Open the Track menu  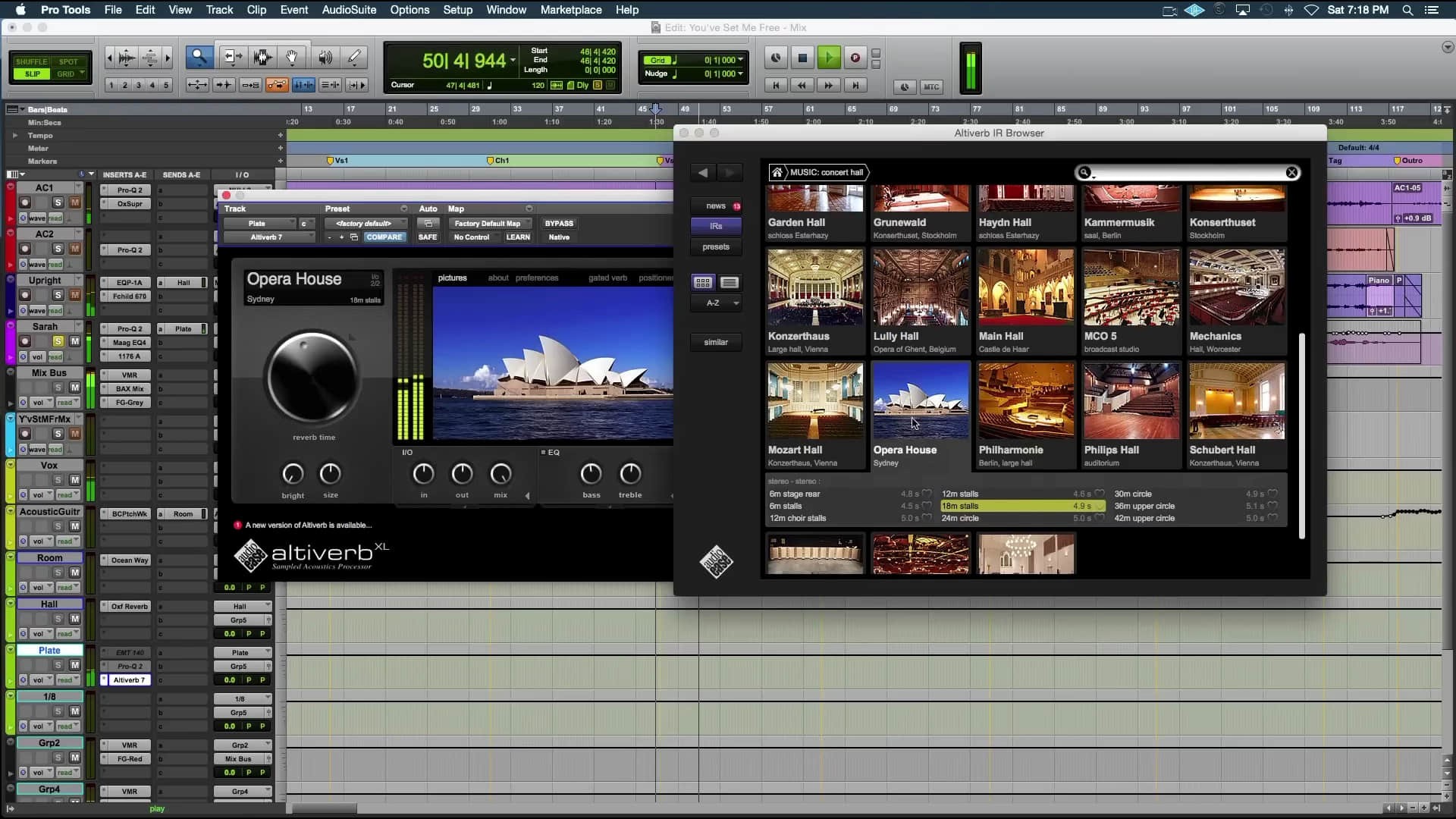click(219, 10)
